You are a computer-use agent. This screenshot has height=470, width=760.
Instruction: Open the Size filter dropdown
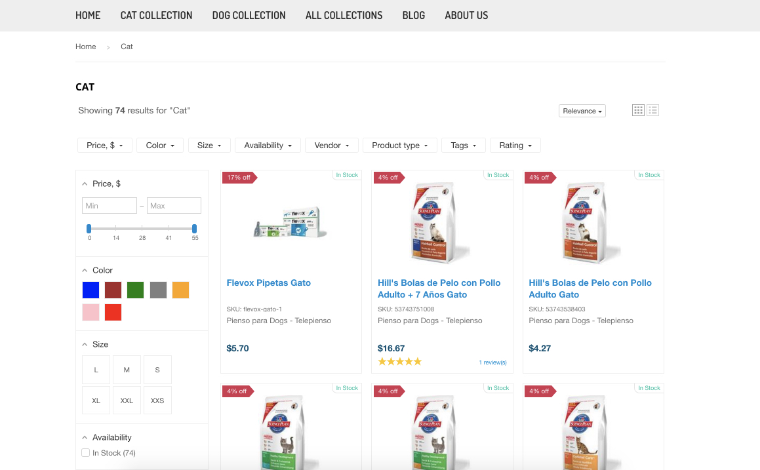(x=209, y=145)
